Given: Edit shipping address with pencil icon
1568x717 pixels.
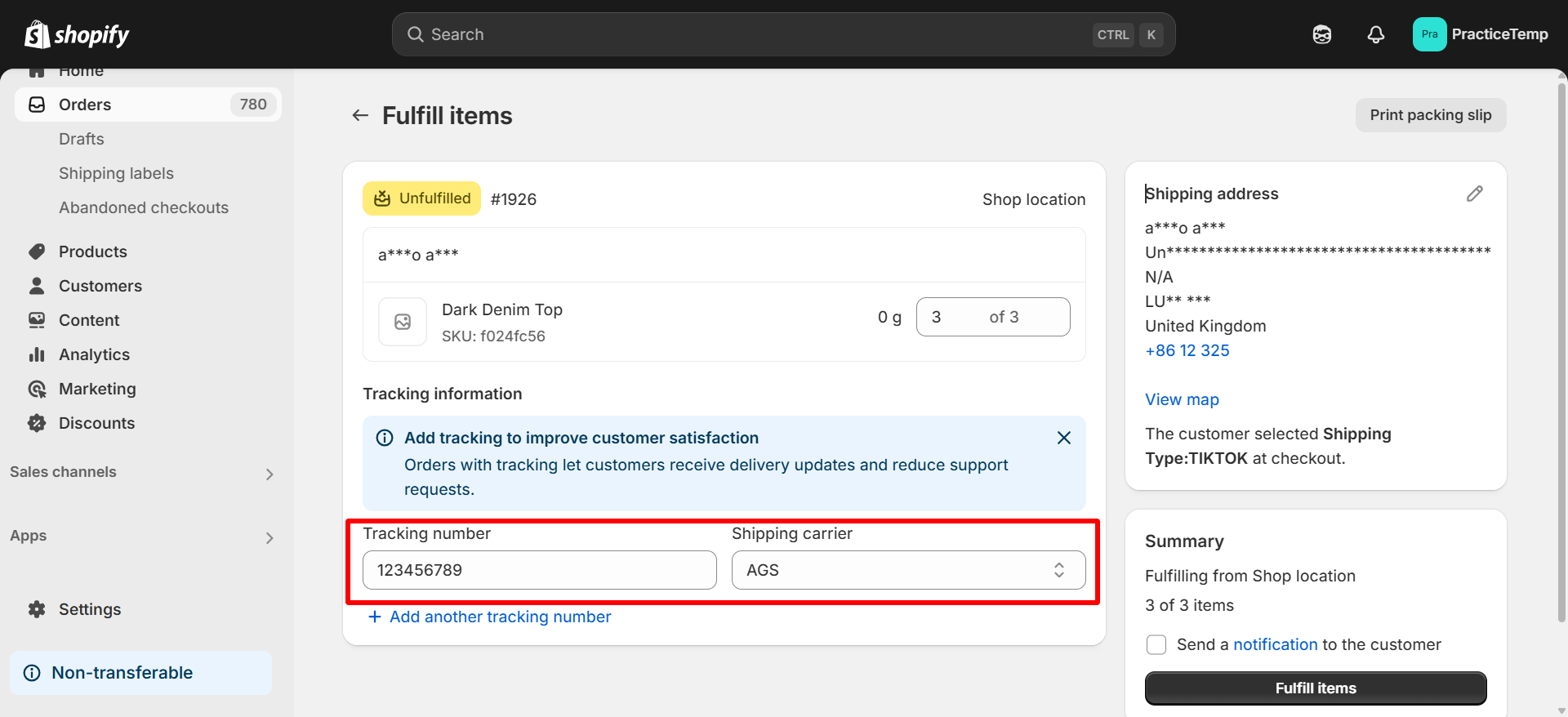Looking at the screenshot, I should [x=1474, y=194].
